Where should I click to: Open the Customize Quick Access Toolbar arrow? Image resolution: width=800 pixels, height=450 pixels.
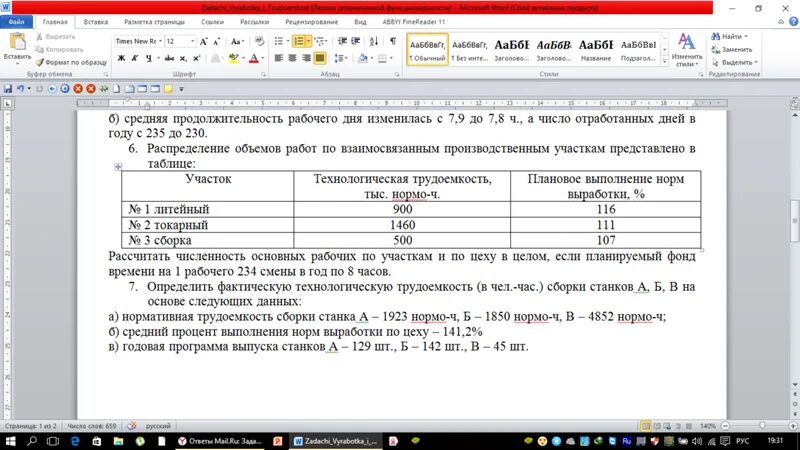181,89
